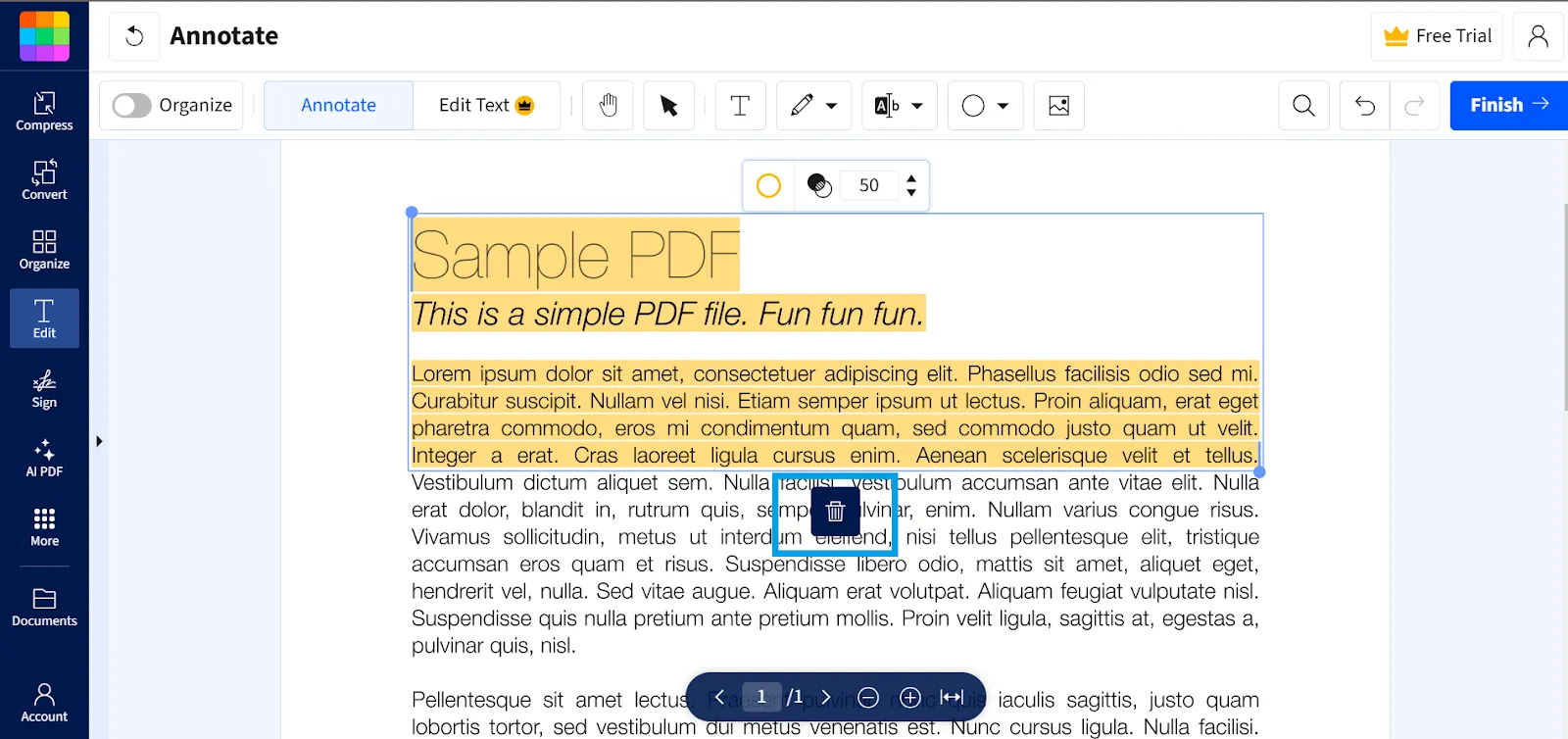Delete the highlight with trash icon

pyautogui.click(x=835, y=511)
